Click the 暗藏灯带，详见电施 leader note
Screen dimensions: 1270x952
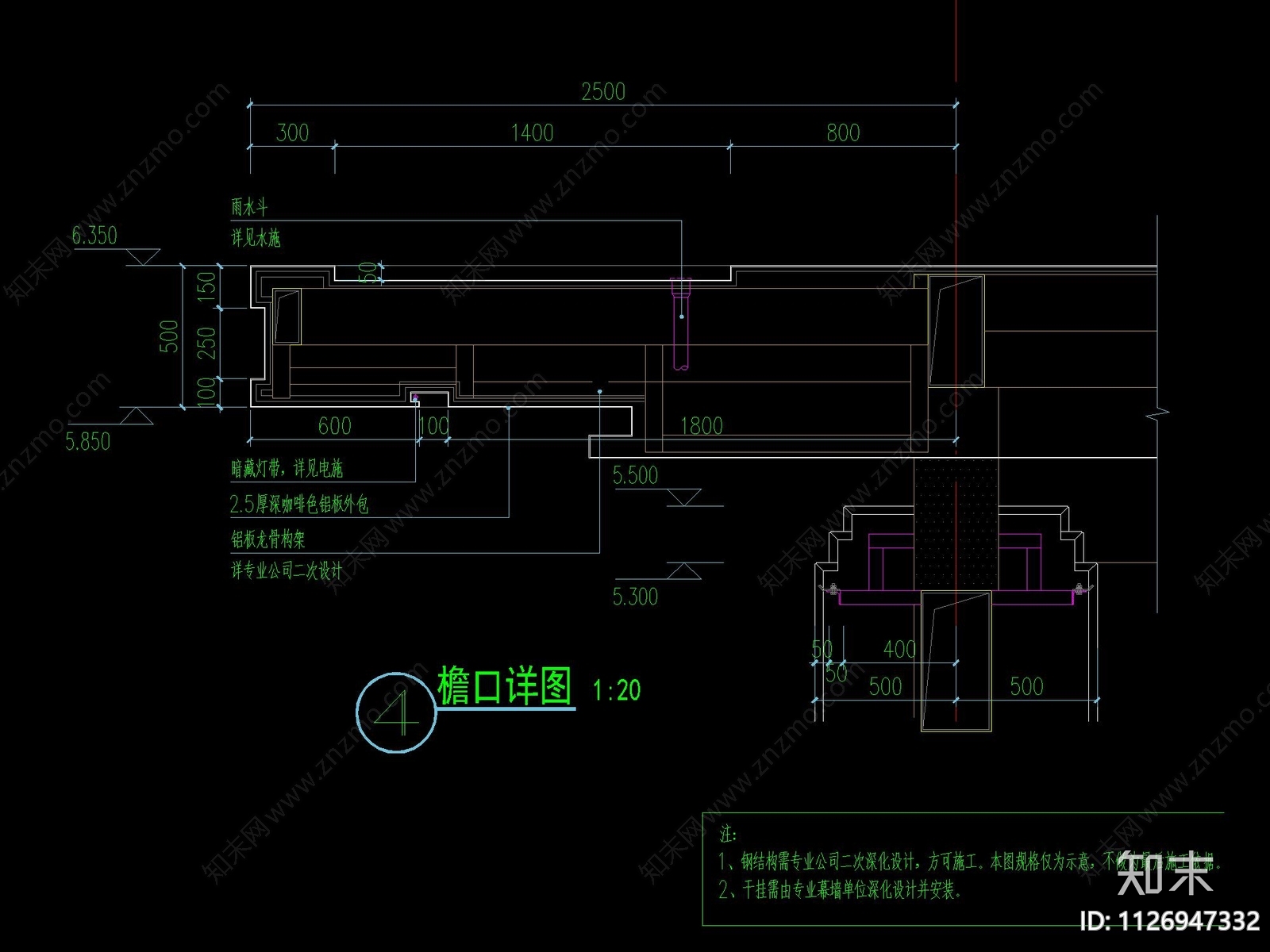tap(287, 468)
